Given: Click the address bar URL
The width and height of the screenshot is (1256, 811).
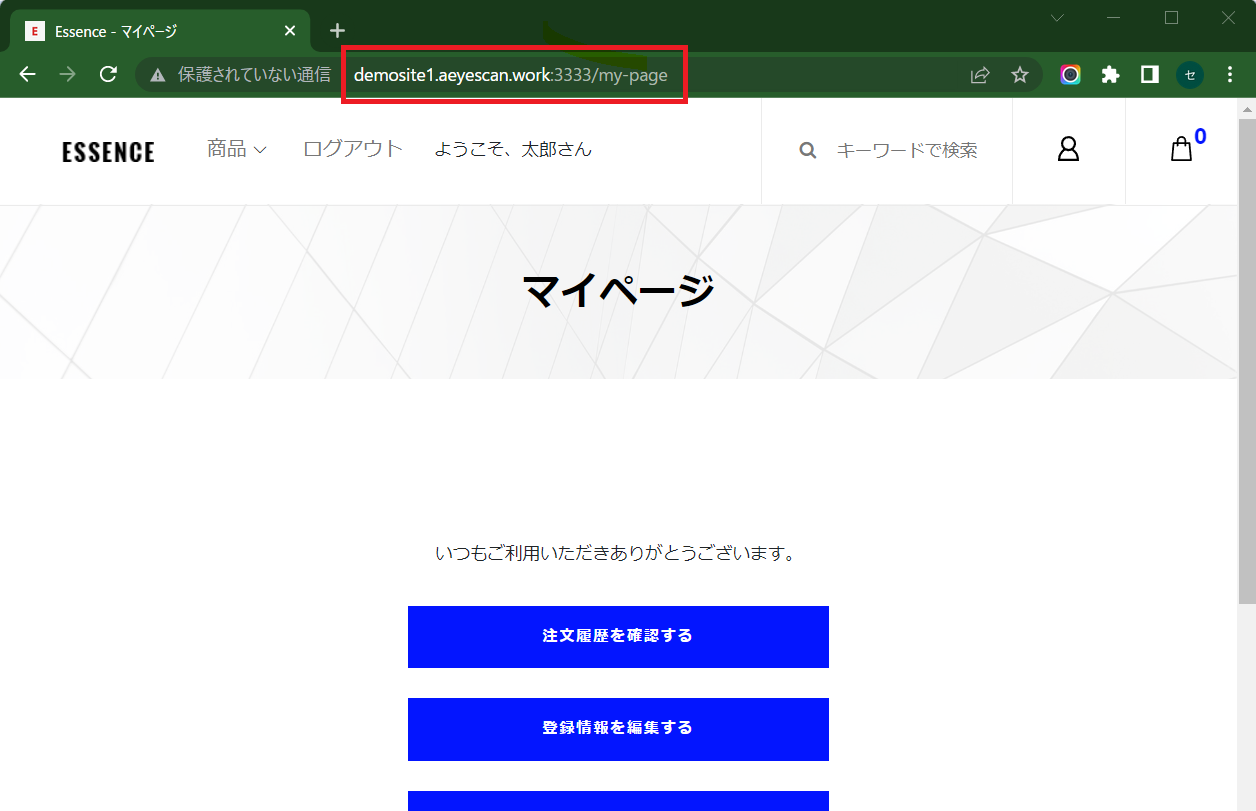Looking at the screenshot, I should pos(511,75).
